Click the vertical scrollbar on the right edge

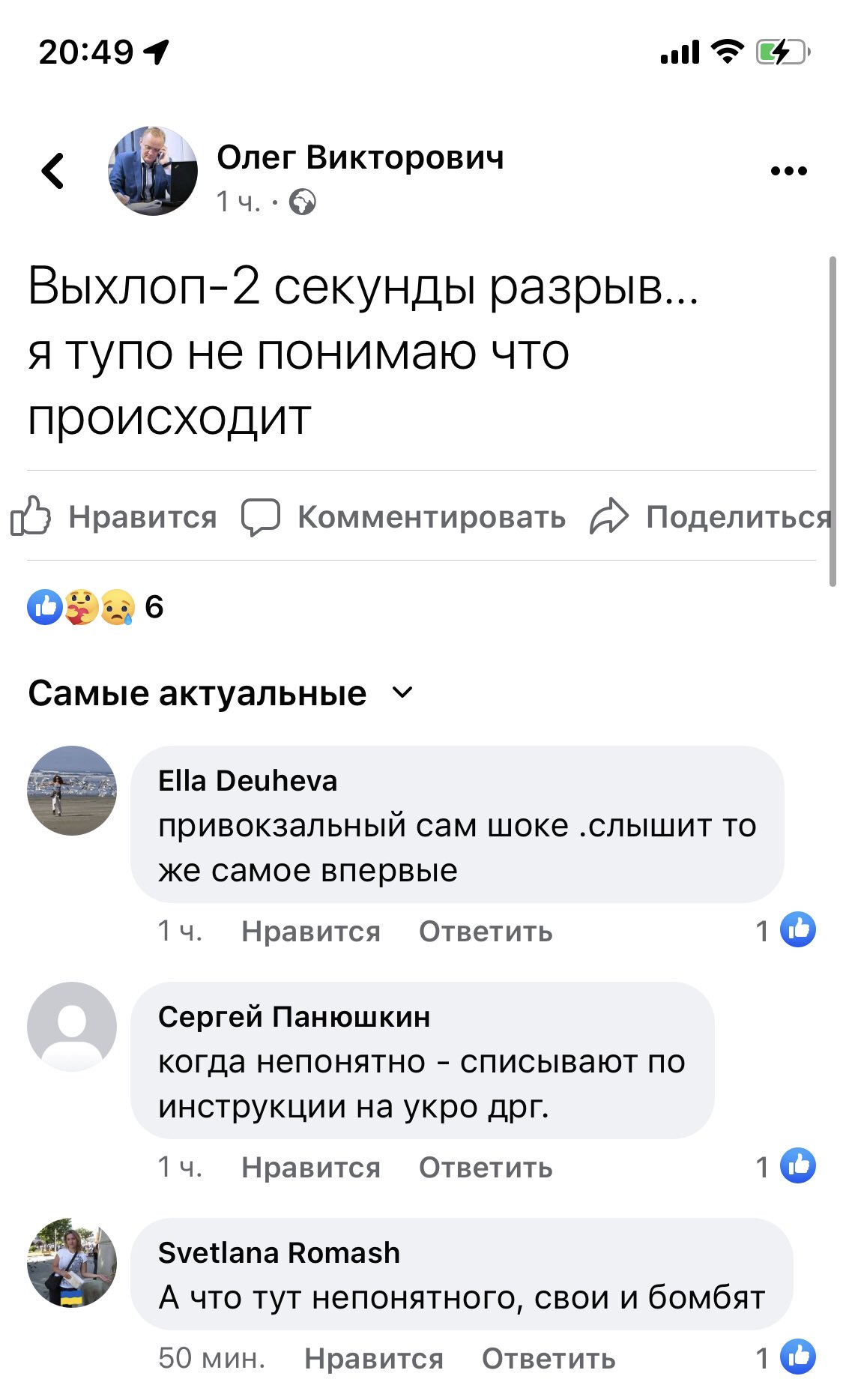pyautogui.click(x=833, y=421)
